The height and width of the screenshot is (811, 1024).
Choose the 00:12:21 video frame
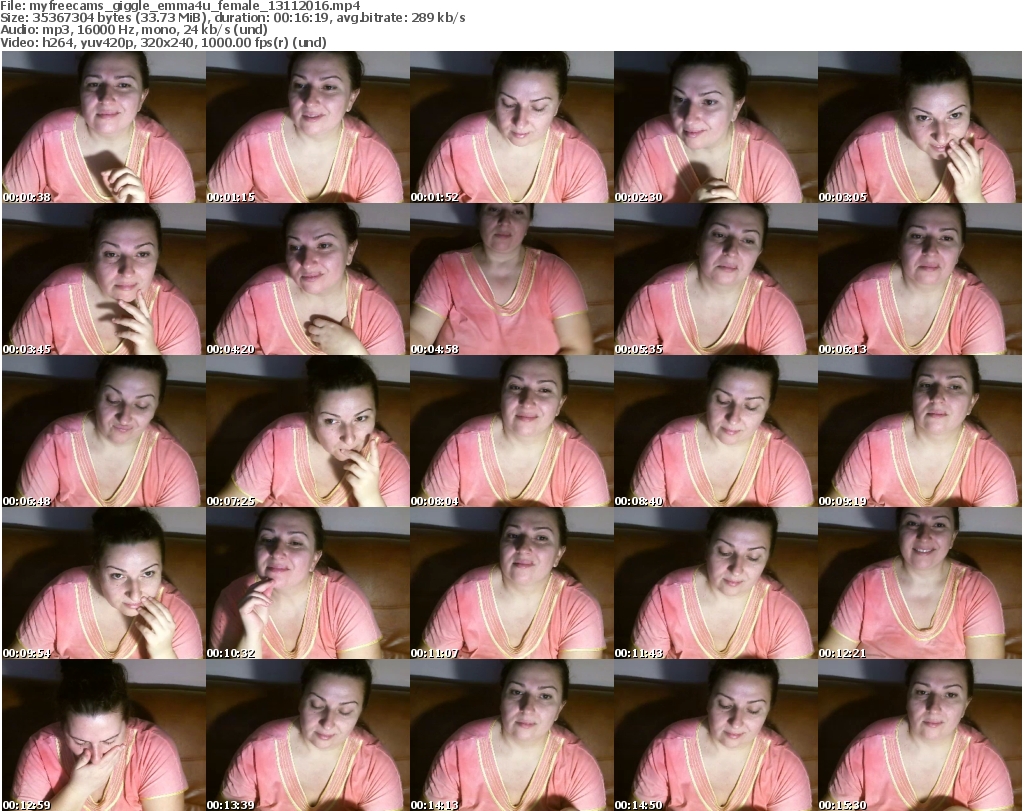click(920, 584)
